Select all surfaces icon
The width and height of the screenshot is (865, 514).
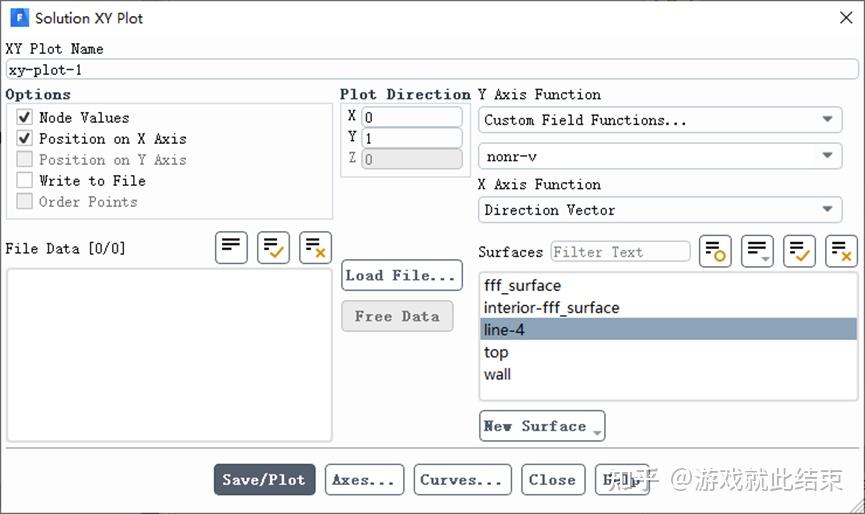click(799, 251)
